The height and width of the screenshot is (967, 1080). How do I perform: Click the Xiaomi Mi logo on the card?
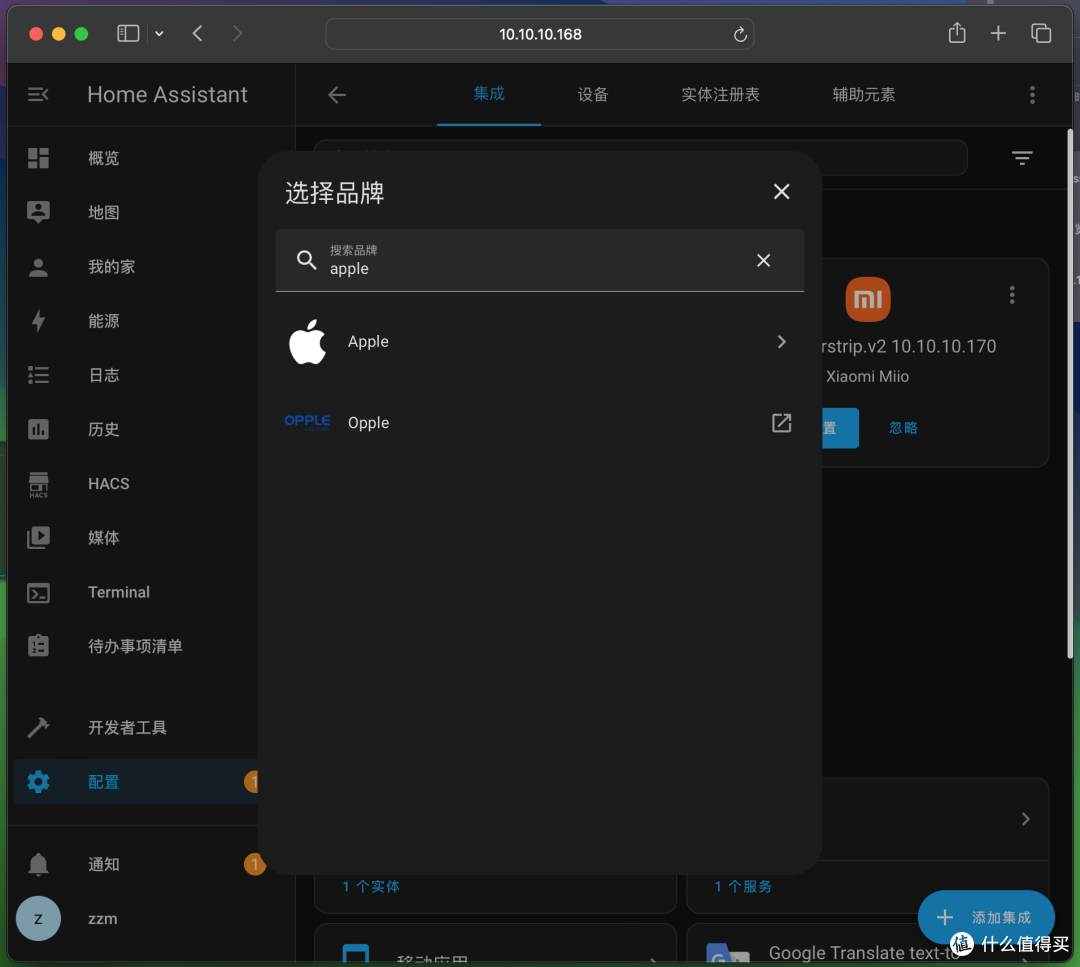[867, 300]
